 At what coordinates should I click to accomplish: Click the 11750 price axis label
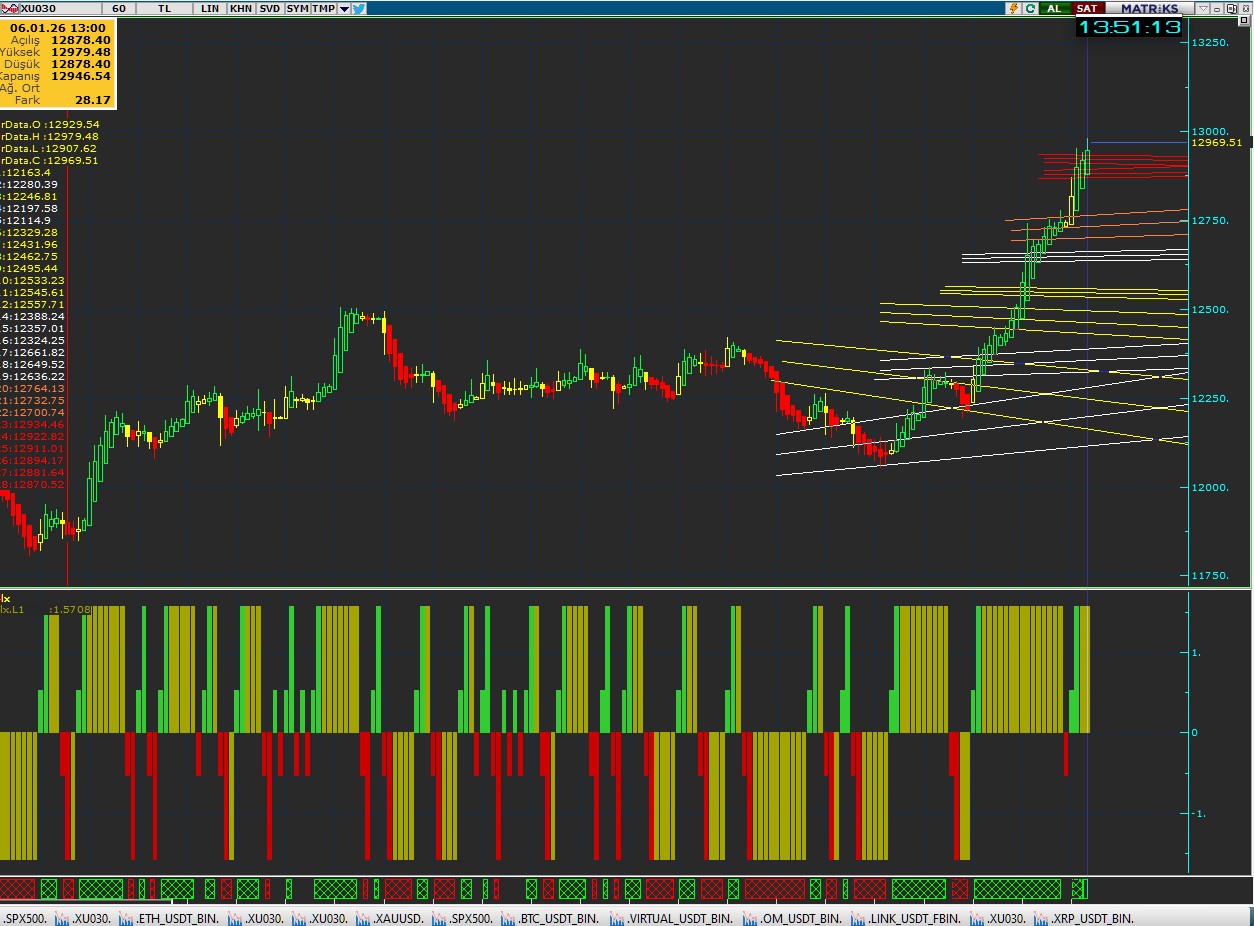click(1210, 576)
